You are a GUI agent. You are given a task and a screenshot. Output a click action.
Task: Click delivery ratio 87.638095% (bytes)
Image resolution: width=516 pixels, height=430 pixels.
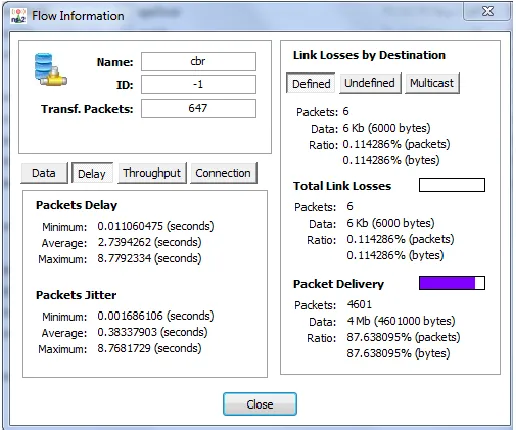(398, 353)
